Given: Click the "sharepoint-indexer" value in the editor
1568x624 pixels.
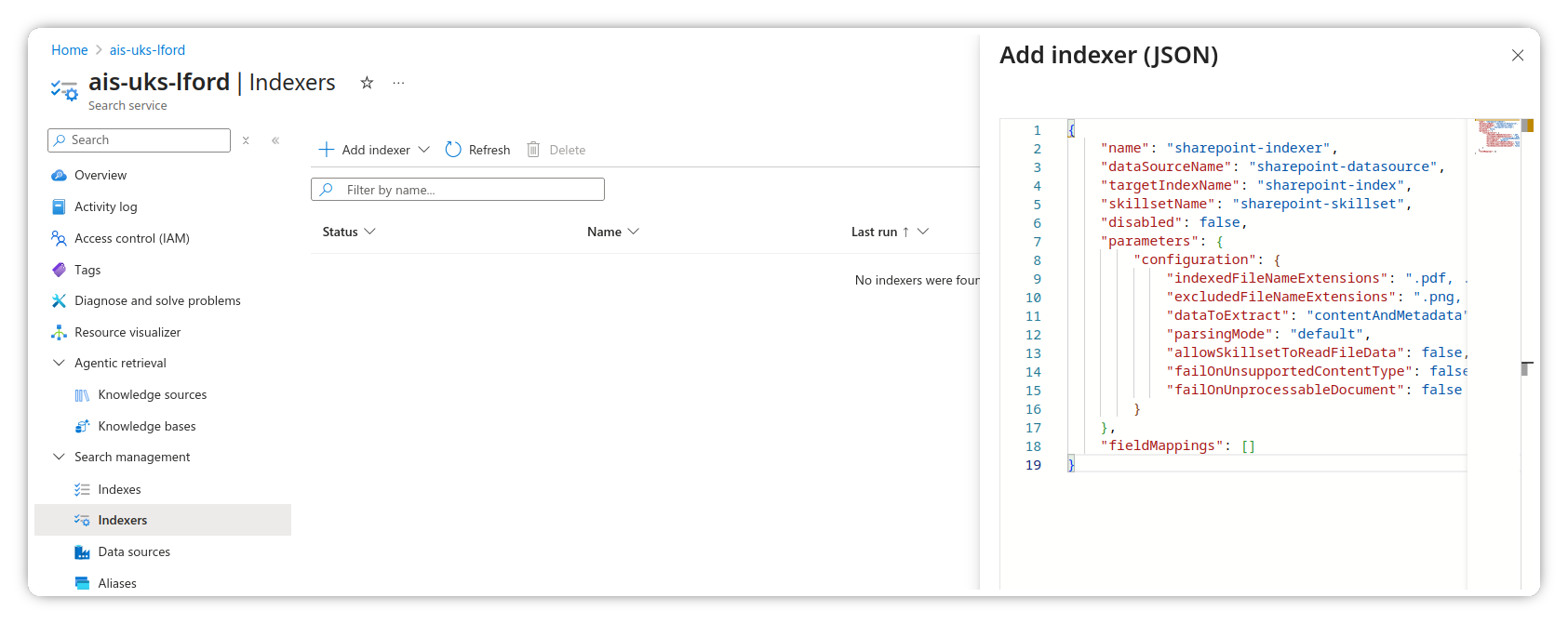Looking at the screenshot, I should [x=1248, y=148].
